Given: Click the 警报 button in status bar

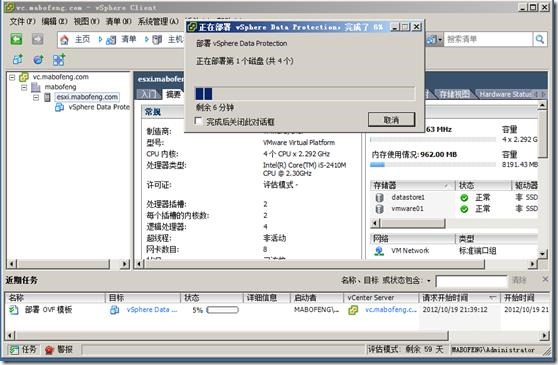Looking at the screenshot, I should click(59, 350).
